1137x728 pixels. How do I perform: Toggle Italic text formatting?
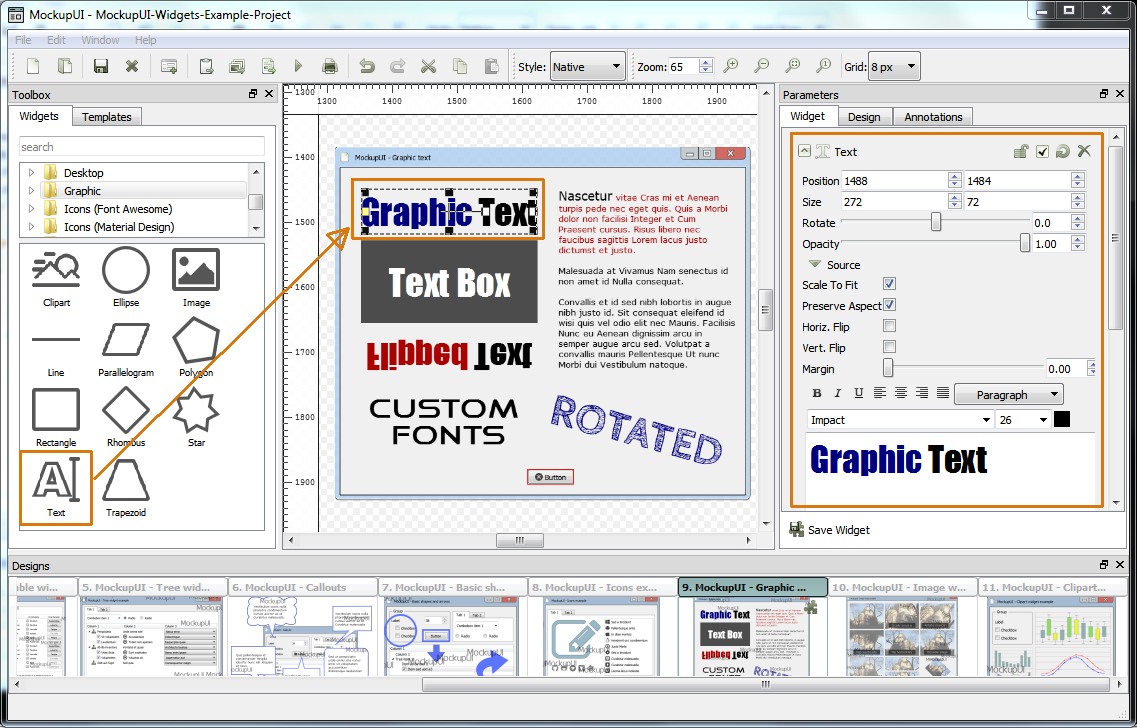tap(838, 393)
